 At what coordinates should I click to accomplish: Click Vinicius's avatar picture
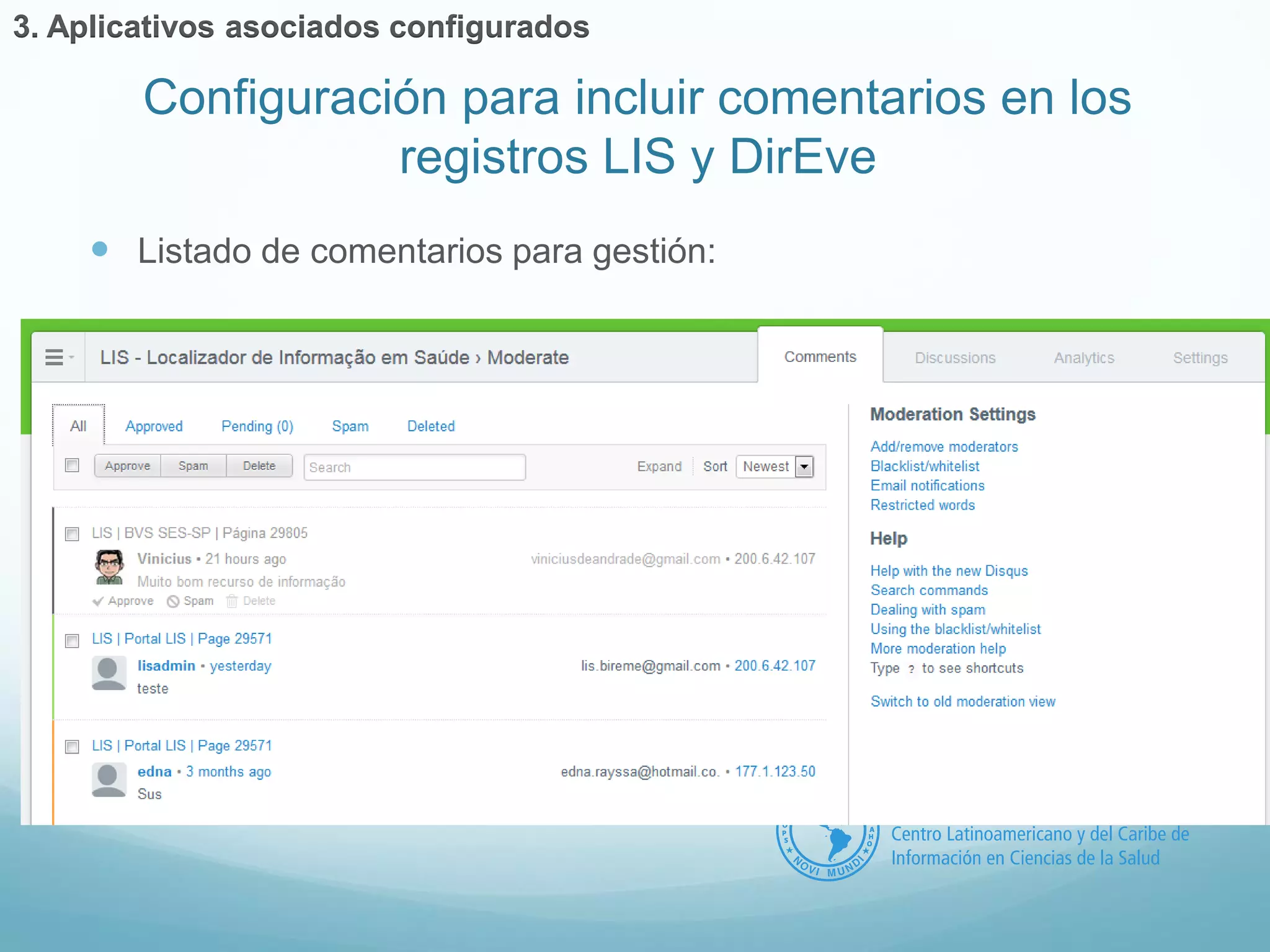(x=109, y=566)
